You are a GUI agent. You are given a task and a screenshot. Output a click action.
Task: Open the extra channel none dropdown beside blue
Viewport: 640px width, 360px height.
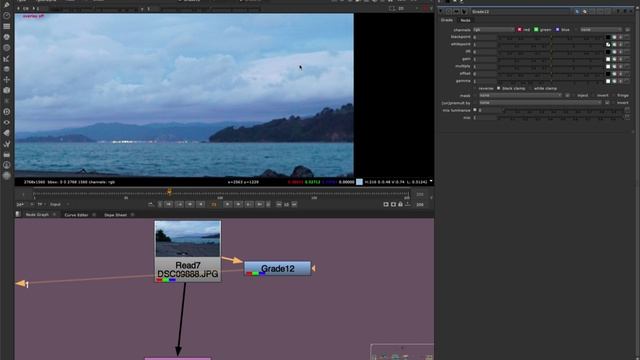tap(601, 29)
